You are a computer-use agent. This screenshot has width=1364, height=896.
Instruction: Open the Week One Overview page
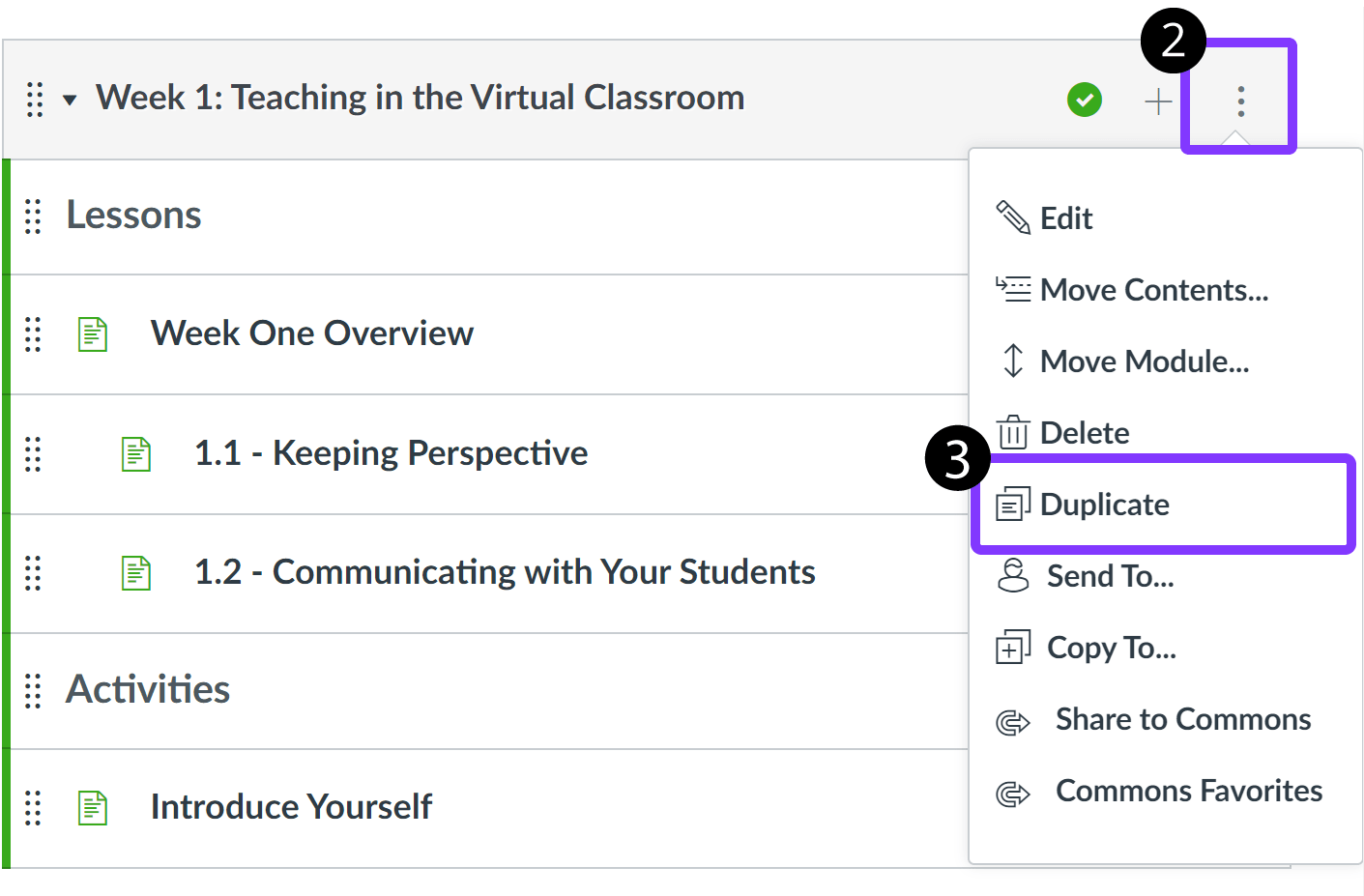point(311,333)
